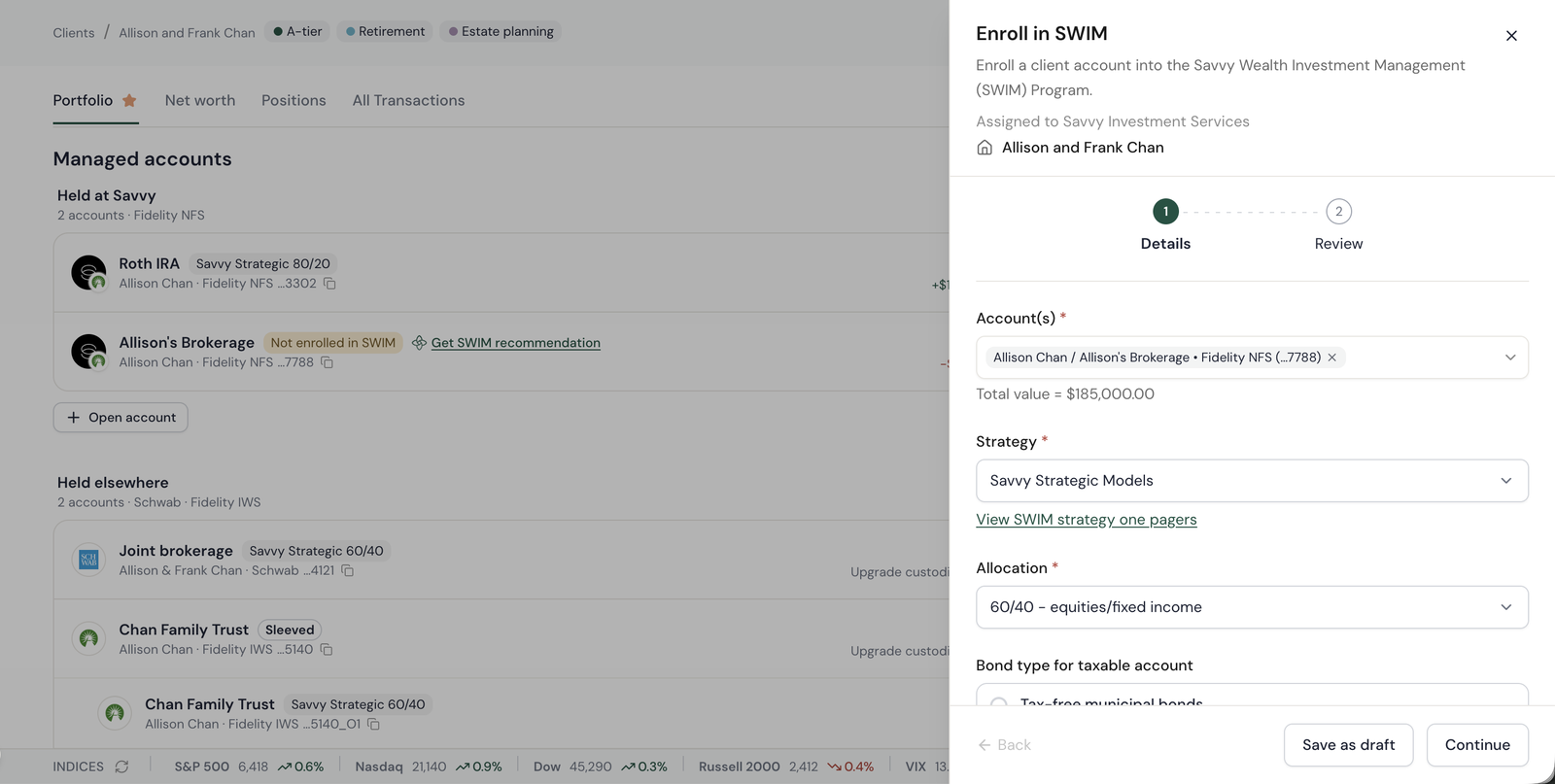Click the Estate planning tag
The height and width of the screenshot is (784, 1555).
pyautogui.click(x=501, y=31)
